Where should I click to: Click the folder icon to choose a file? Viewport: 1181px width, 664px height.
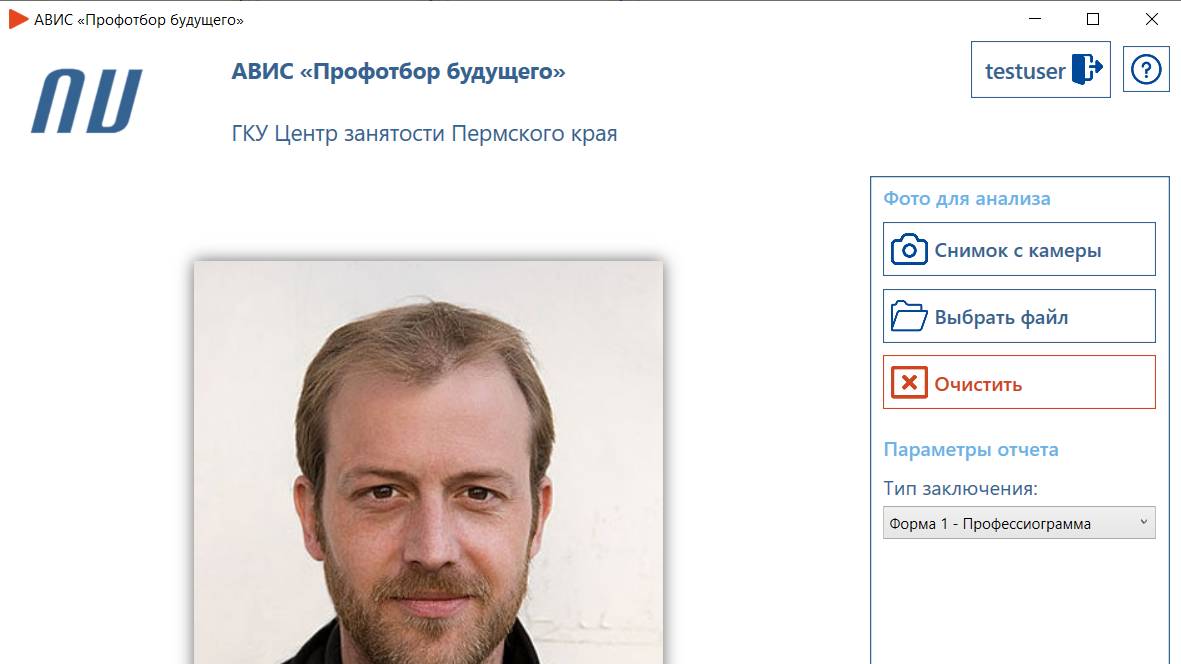click(908, 316)
